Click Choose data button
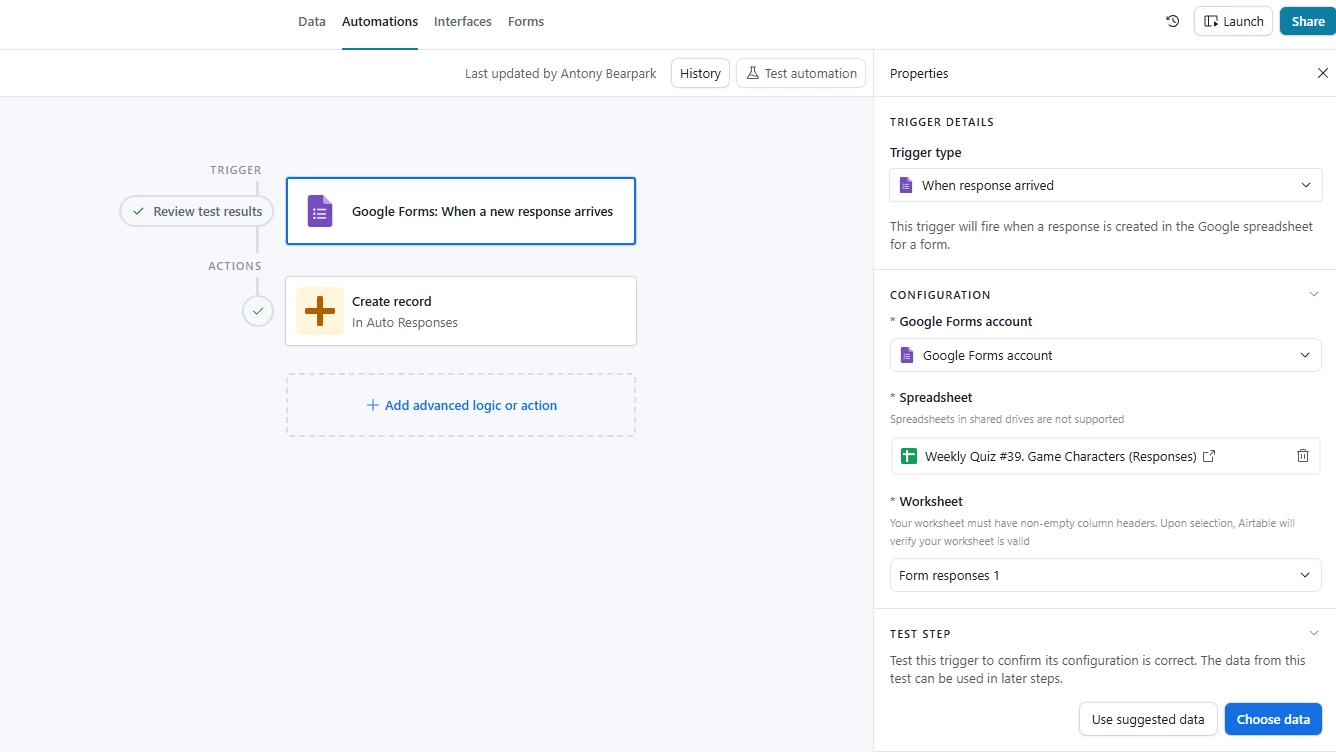This screenshot has width=1336, height=752. click(1273, 719)
